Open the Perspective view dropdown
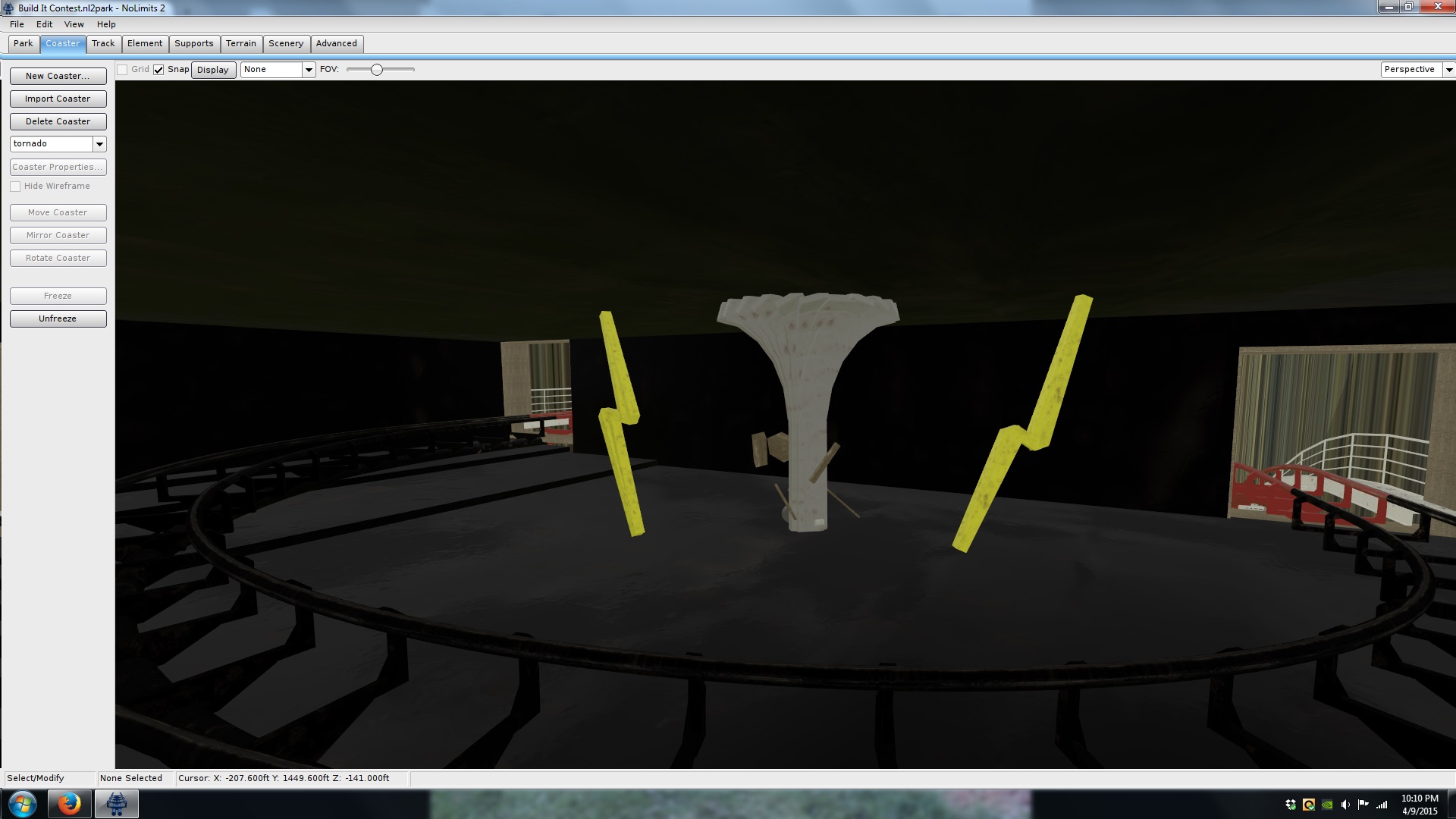Screen dimensions: 1456x819 click(1448, 70)
